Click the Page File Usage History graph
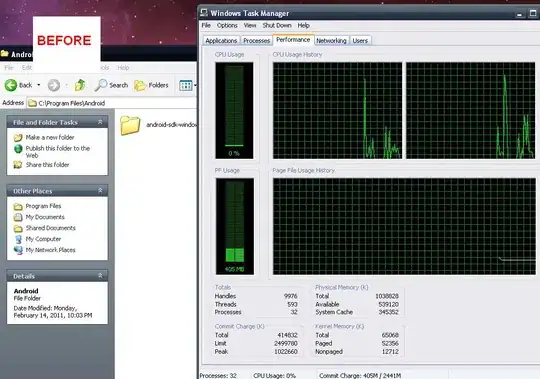This screenshot has width=540, height=379. point(404,226)
